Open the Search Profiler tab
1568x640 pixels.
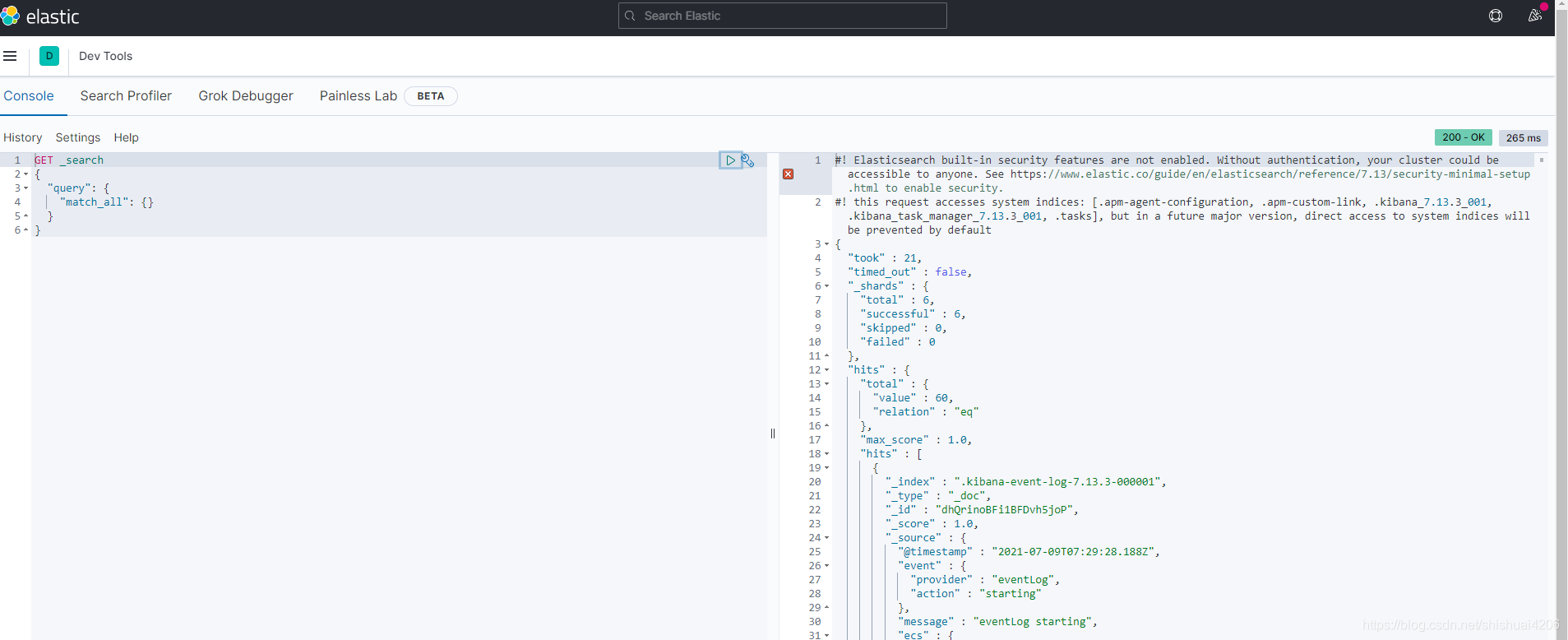(126, 95)
